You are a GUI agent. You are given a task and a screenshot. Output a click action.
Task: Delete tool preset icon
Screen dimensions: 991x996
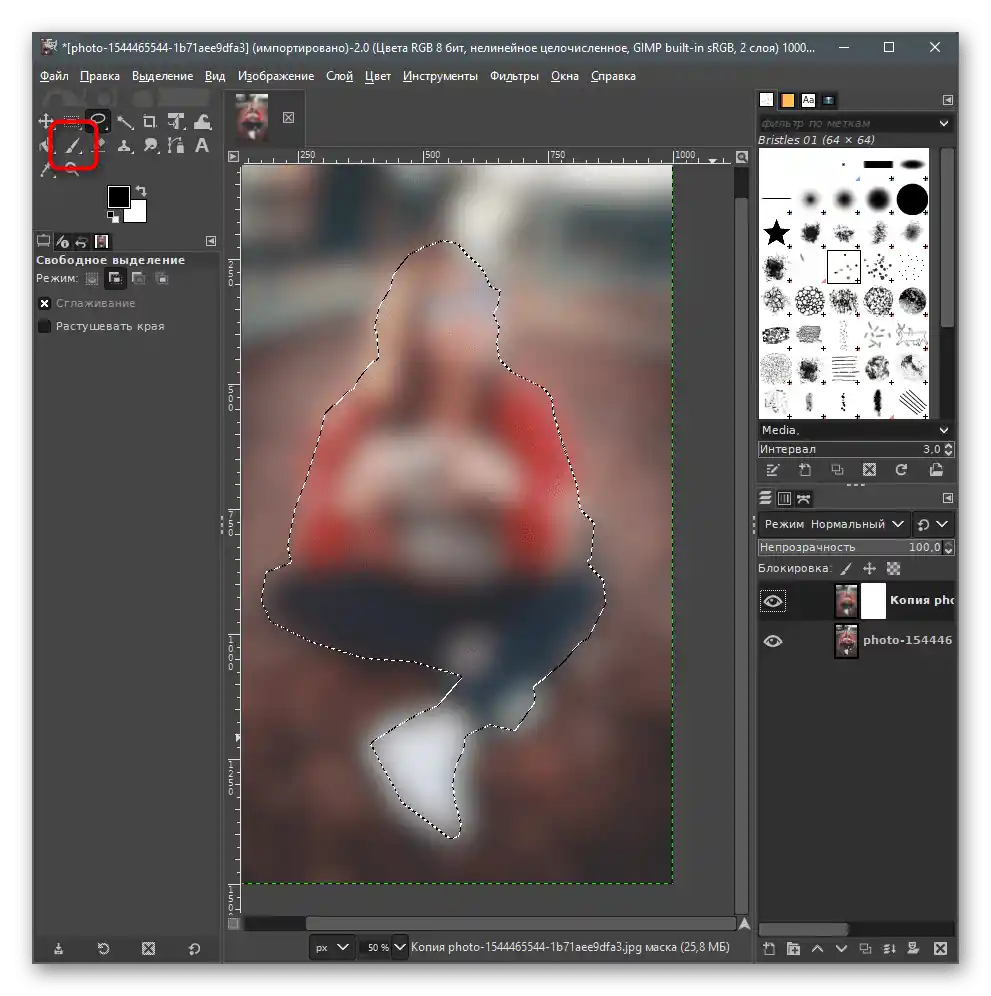point(149,948)
